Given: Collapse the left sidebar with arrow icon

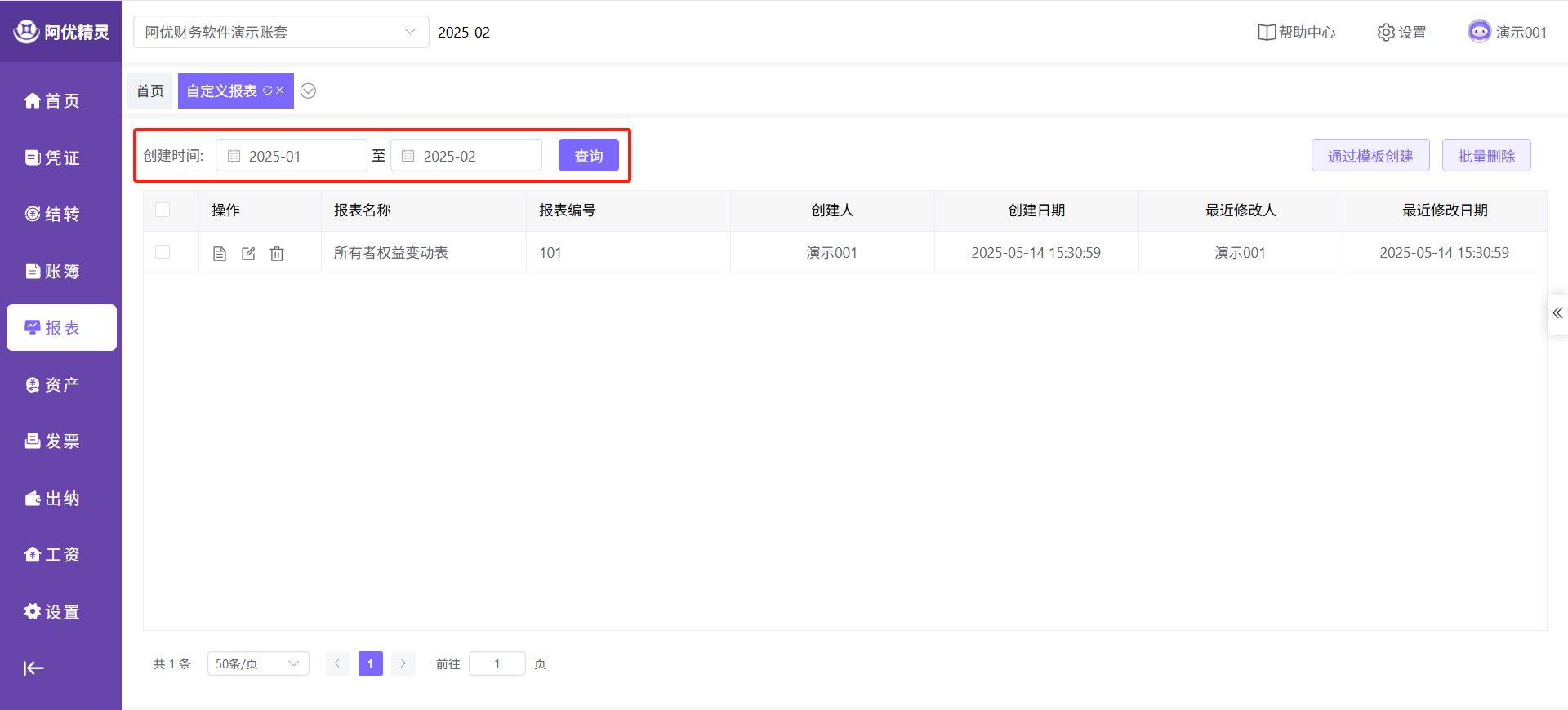Looking at the screenshot, I should pos(33,668).
